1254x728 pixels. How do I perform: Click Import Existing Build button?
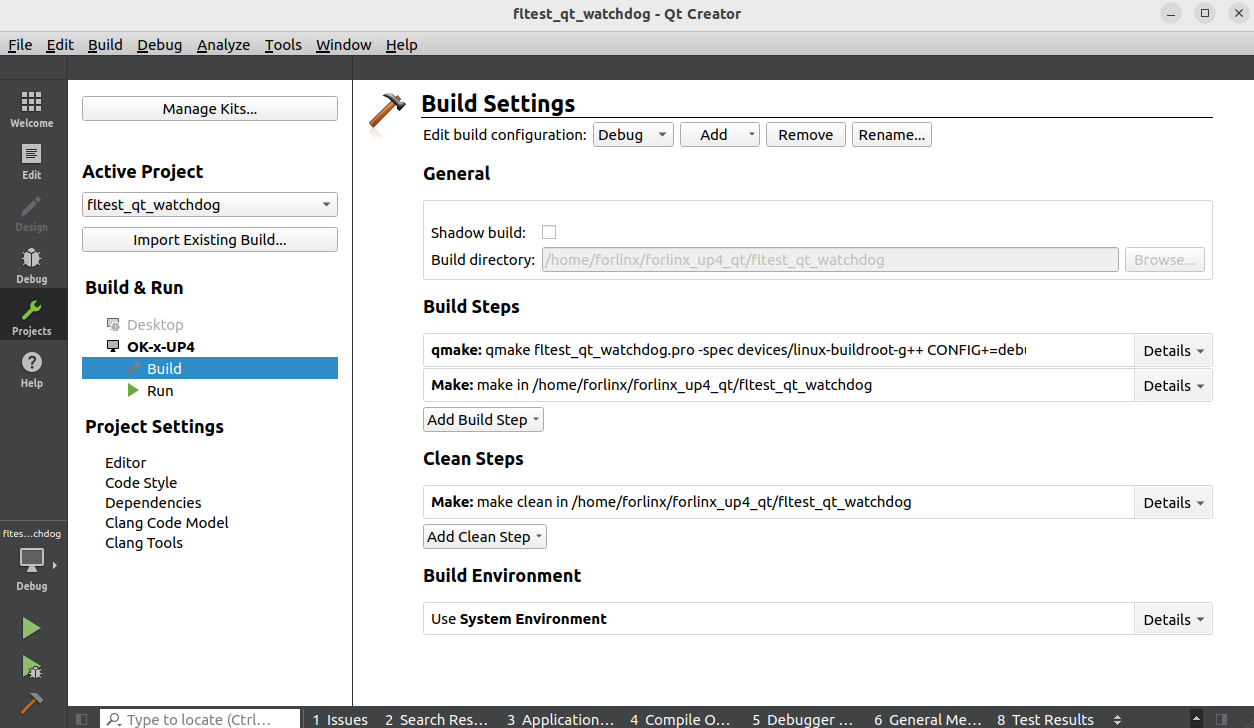210,240
